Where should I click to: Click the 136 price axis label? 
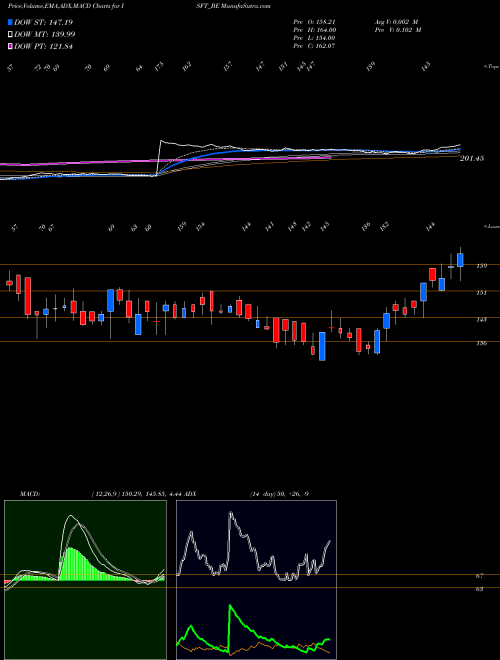pyautogui.click(x=481, y=343)
